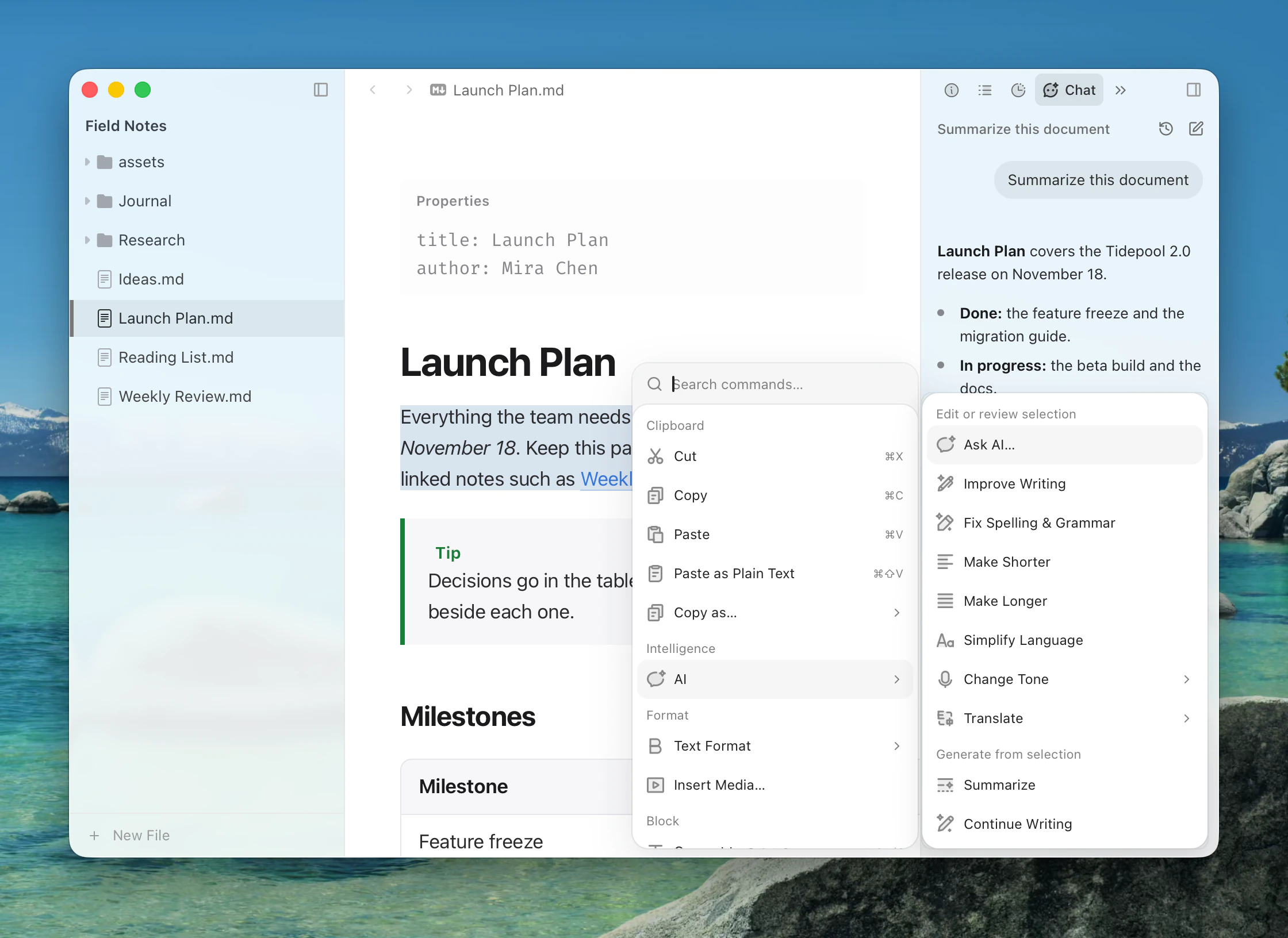Start a new chat compose icon
Screen dimensions: 1288x938
[1196, 129]
